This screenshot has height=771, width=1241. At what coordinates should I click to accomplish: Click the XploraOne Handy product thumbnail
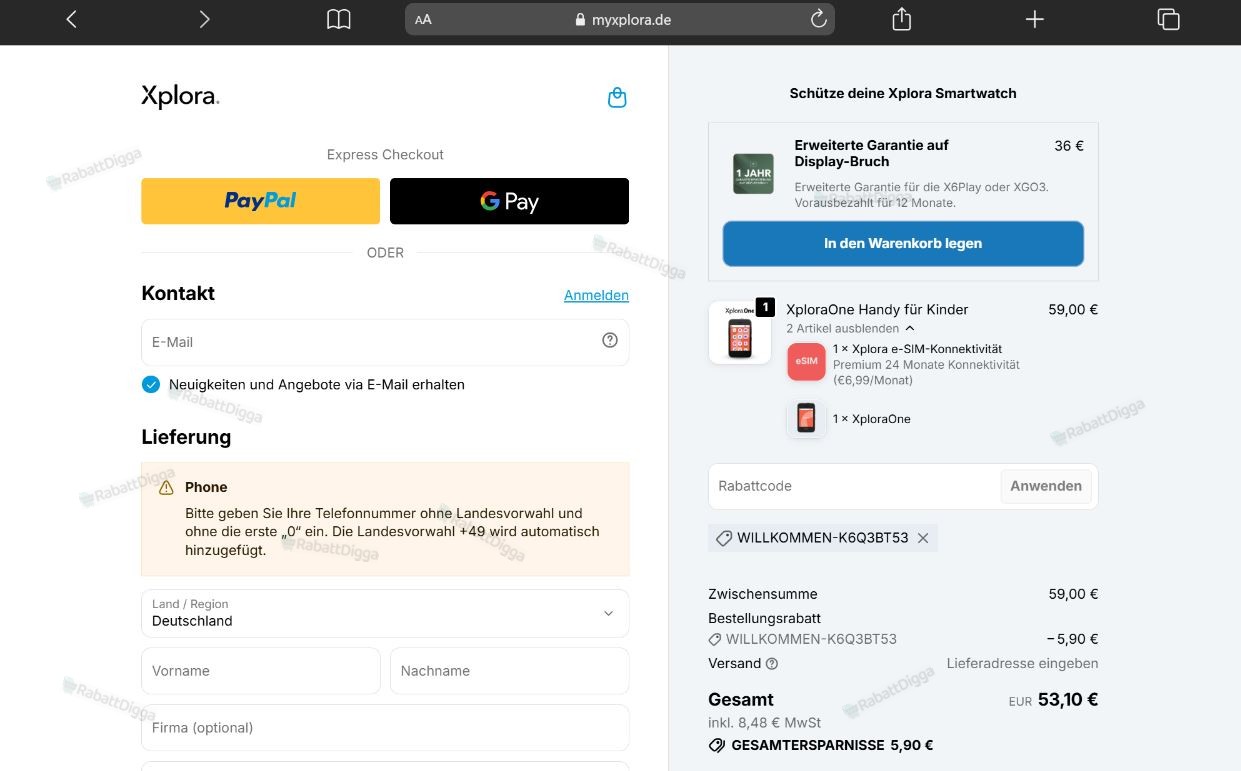tap(740, 333)
